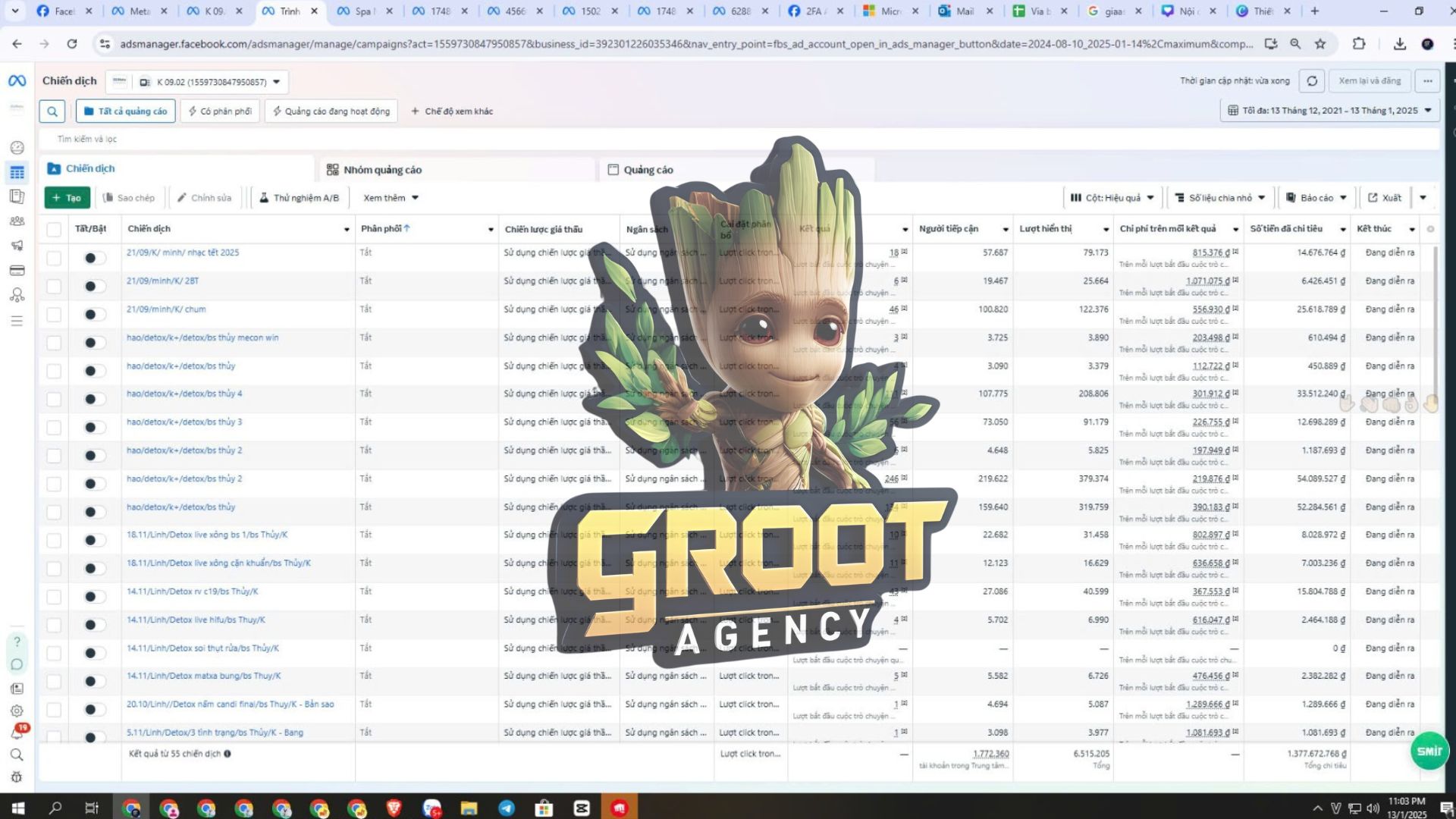Open Account overview gauge icon in sidebar
Image resolution: width=1456 pixels, height=819 pixels.
click(17, 148)
